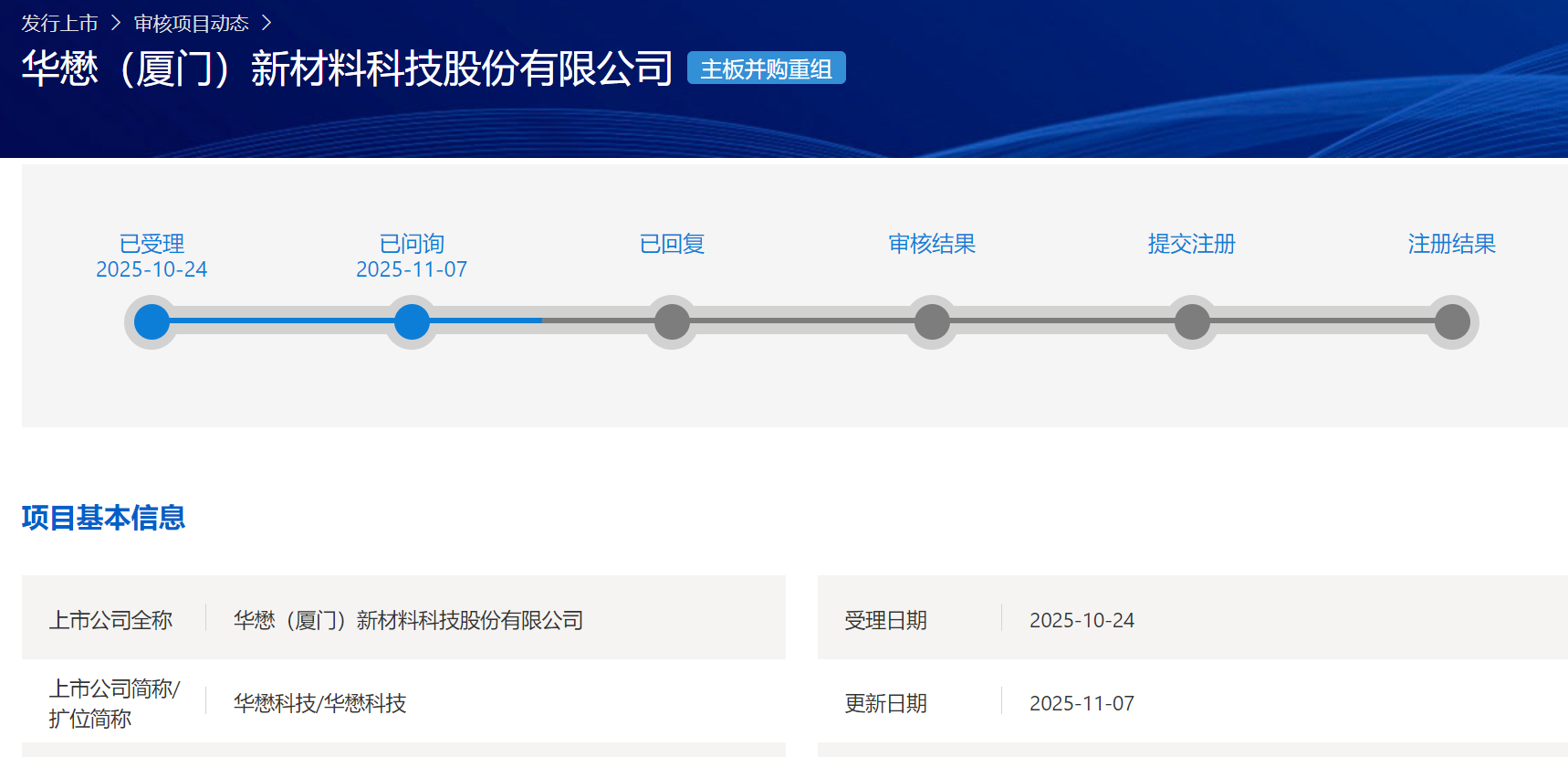Image resolution: width=1568 pixels, height=757 pixels.
Task: Open the 审核项目动态 breadcrumb link
Action: (x=191, y=23)
